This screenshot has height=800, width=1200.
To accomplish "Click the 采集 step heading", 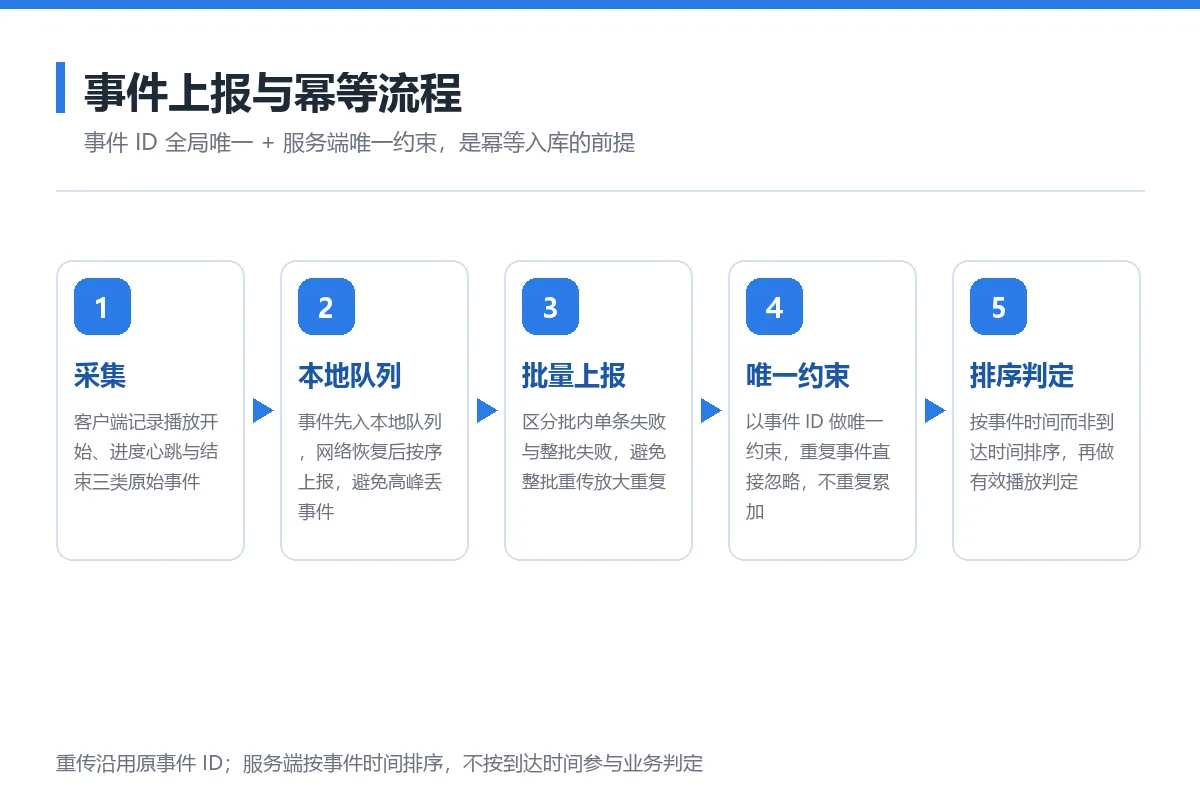I will tap(100, 376).
